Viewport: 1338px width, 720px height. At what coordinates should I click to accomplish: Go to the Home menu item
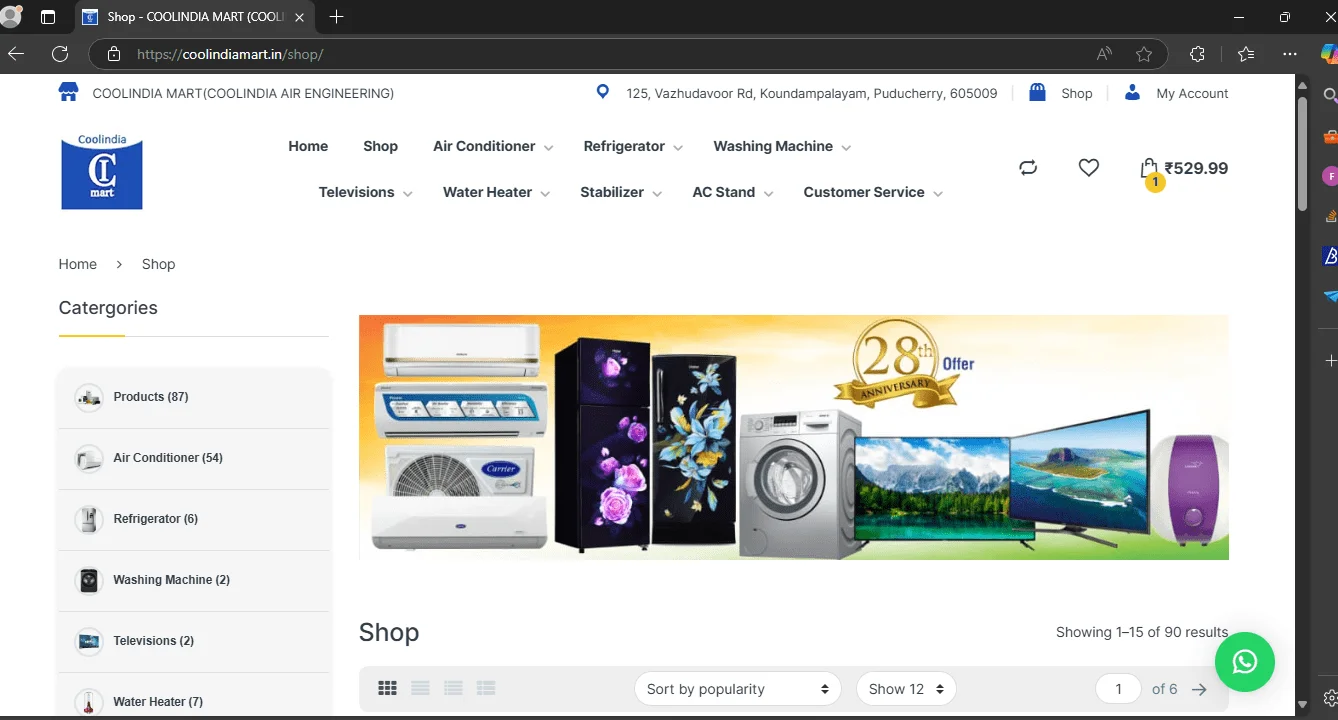point(308,146)
